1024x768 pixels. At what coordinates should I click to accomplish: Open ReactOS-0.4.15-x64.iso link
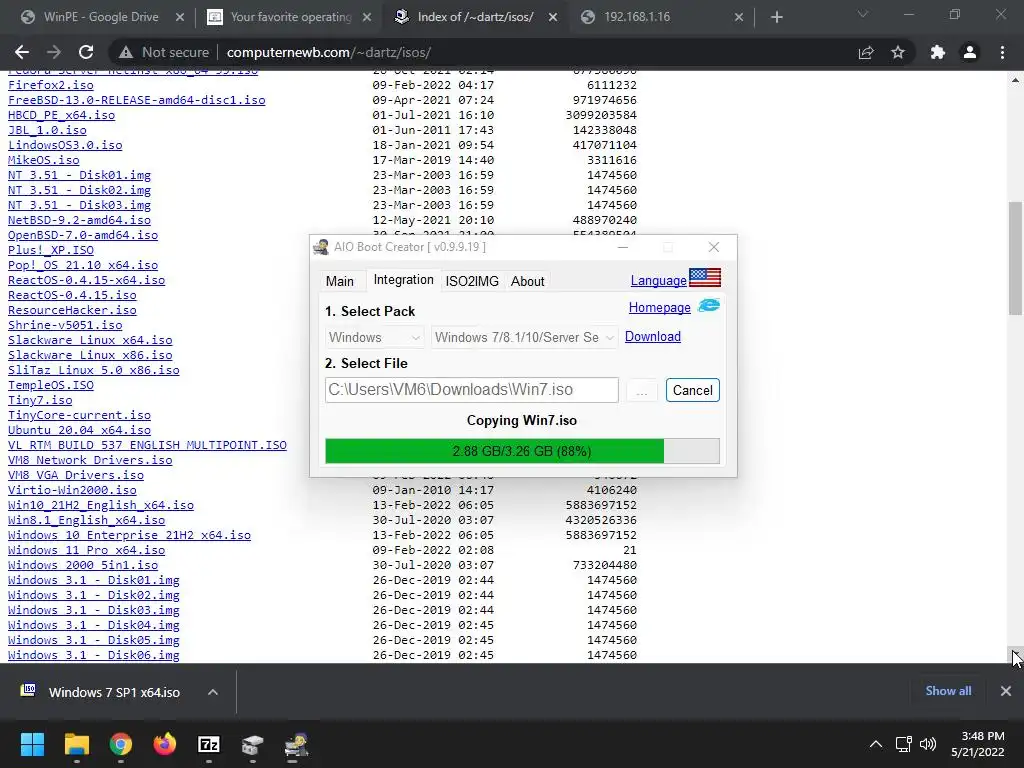click(86, 280)
